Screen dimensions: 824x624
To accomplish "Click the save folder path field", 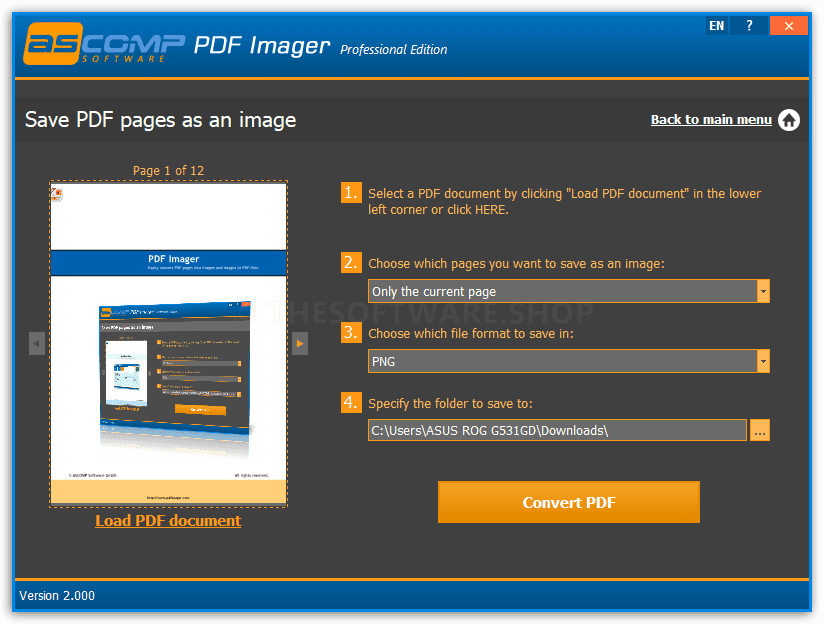I will (x=557, y=430).
